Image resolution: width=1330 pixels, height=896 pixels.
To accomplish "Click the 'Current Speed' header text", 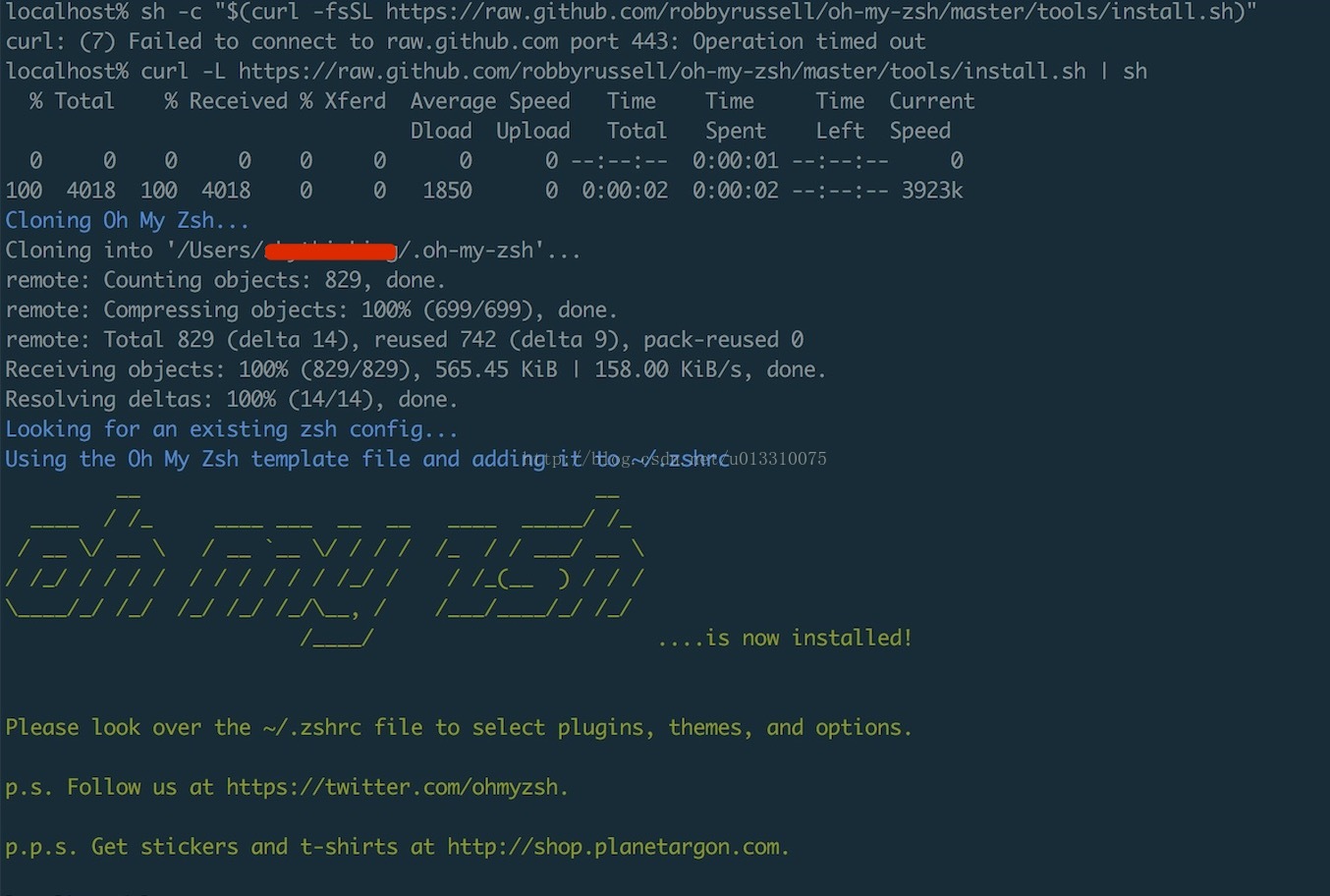I will coord(931,116).
